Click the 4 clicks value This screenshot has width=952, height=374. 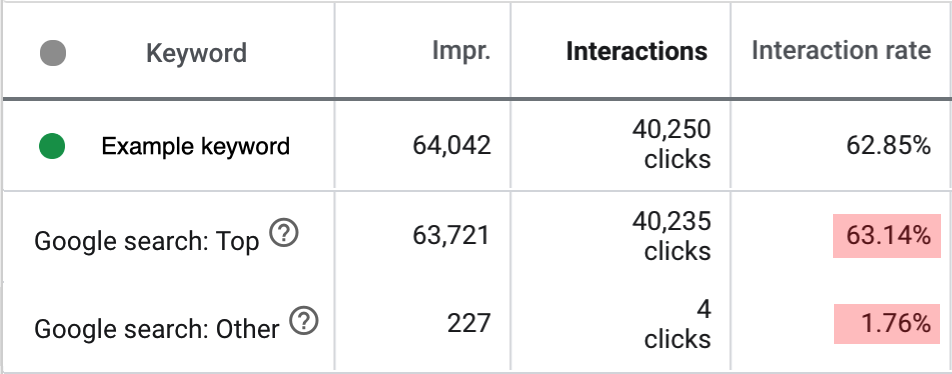click(x=678, y=325)
